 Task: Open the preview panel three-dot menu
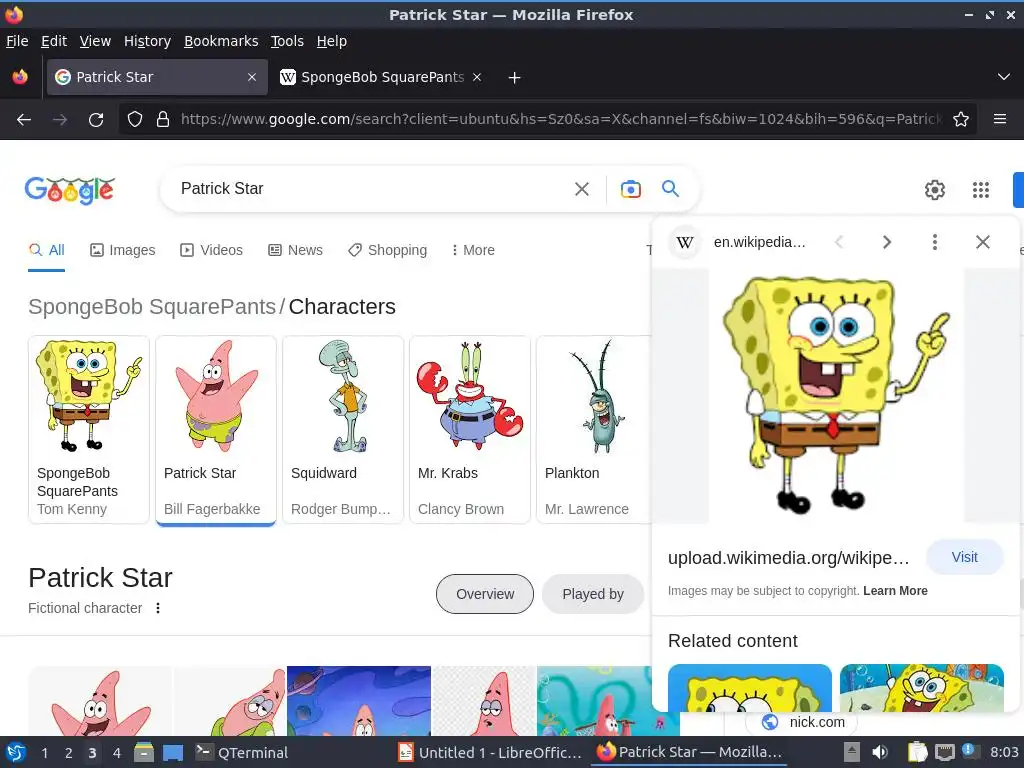[935, 242]
